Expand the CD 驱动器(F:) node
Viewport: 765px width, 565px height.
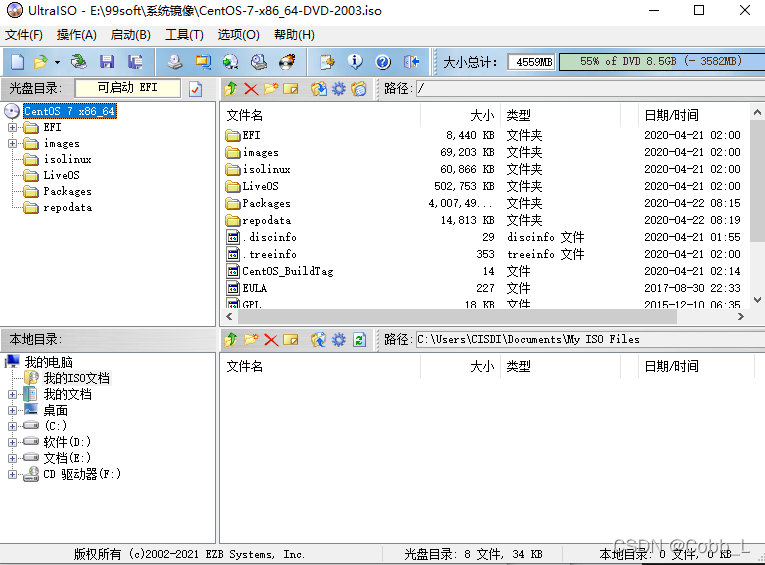(13, 474)
